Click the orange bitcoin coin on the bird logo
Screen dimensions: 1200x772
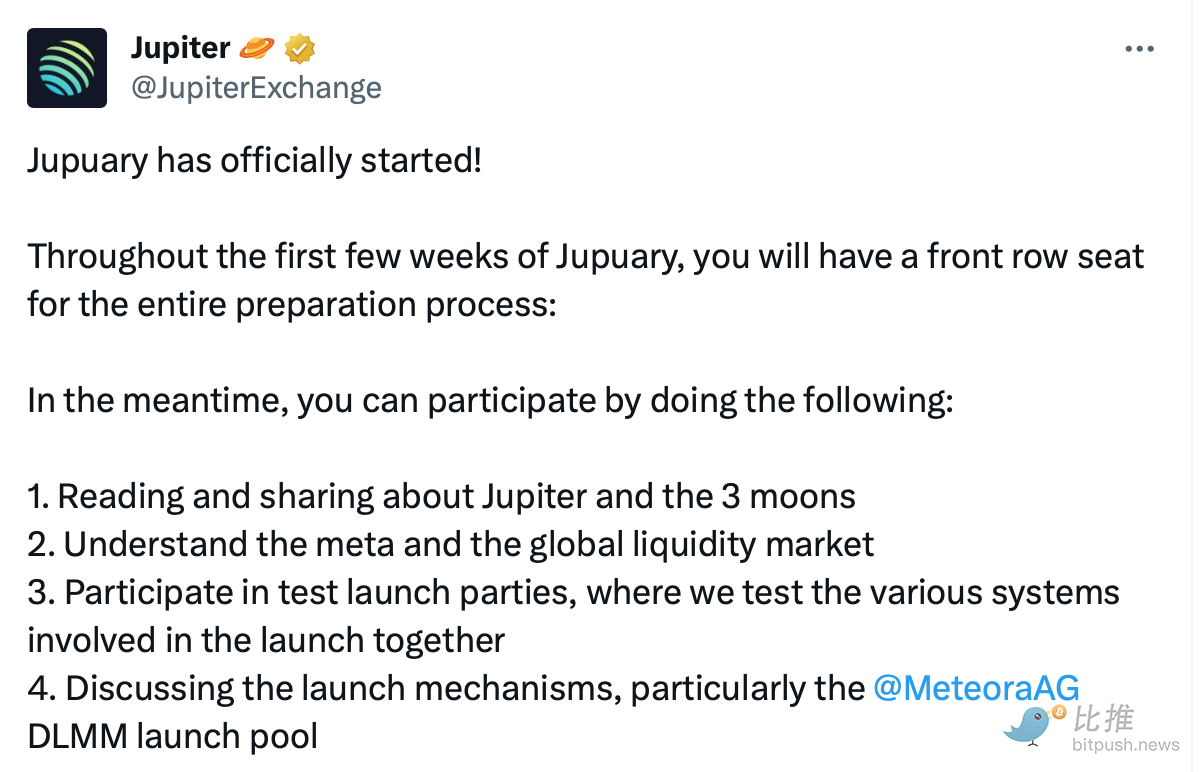click(1058, 712)
